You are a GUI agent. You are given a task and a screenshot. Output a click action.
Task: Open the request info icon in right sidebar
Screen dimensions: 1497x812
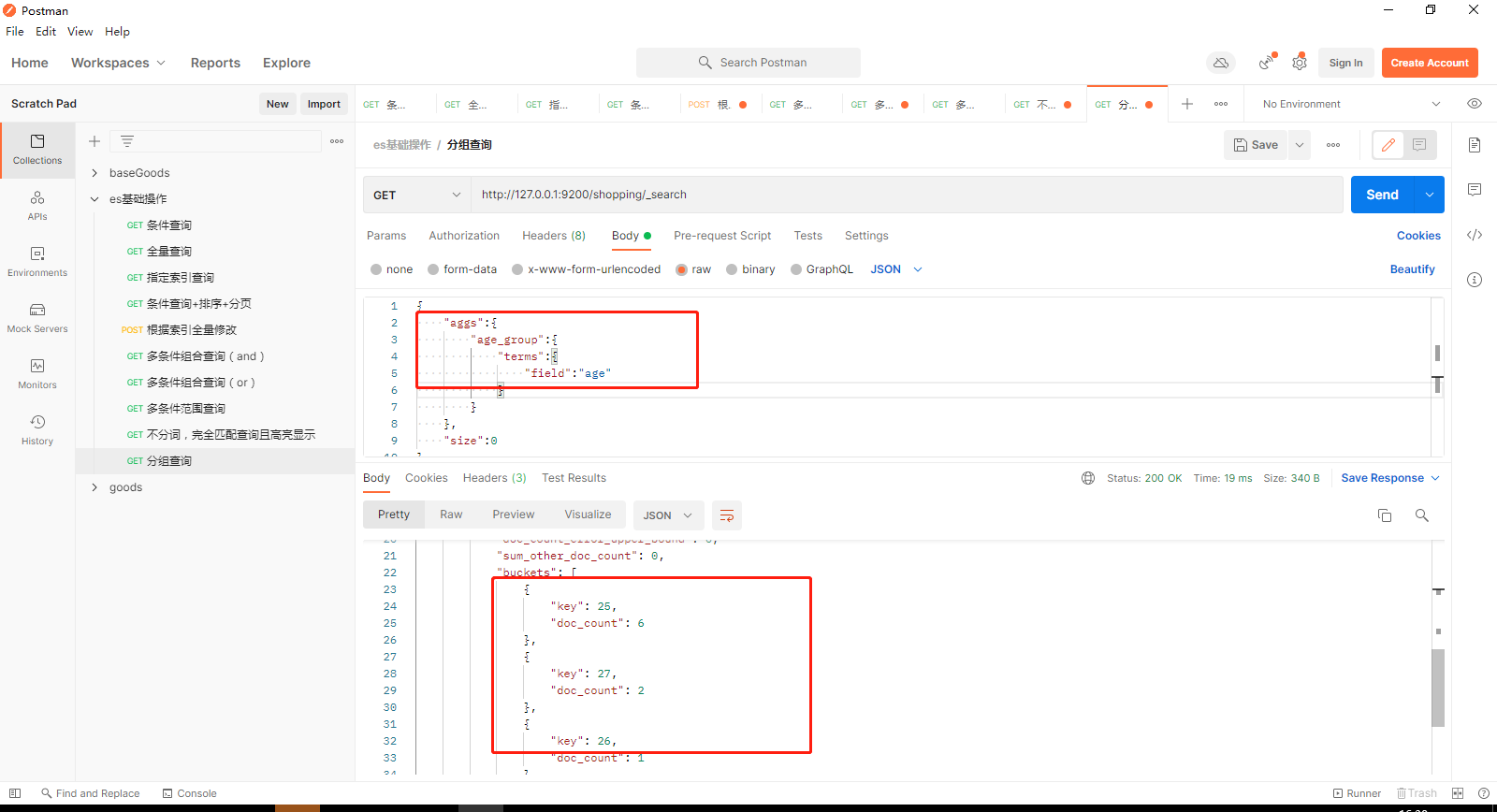(1475, 280)
